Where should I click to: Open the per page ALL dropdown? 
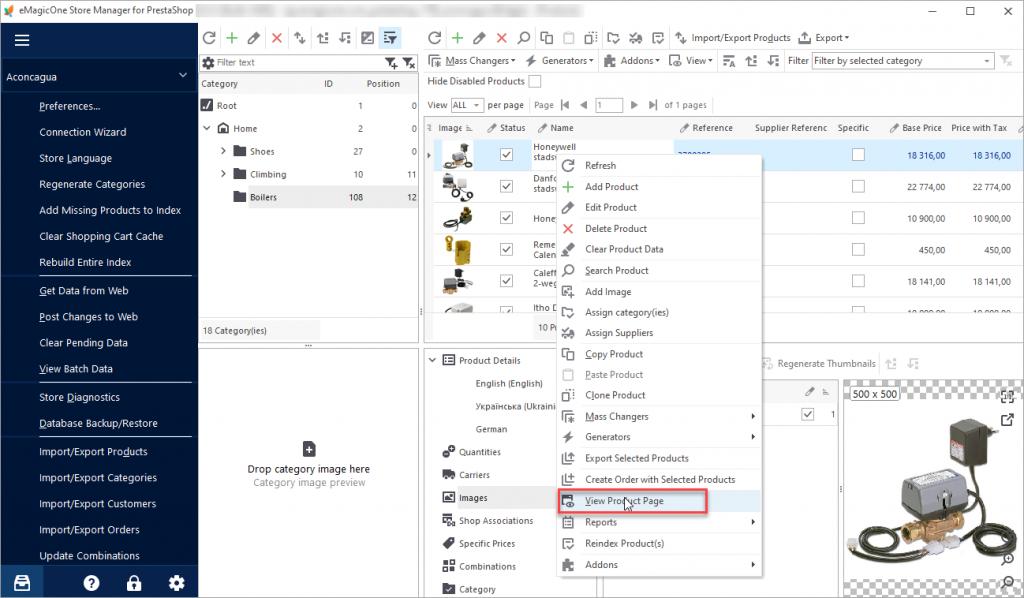pos(469,104)
